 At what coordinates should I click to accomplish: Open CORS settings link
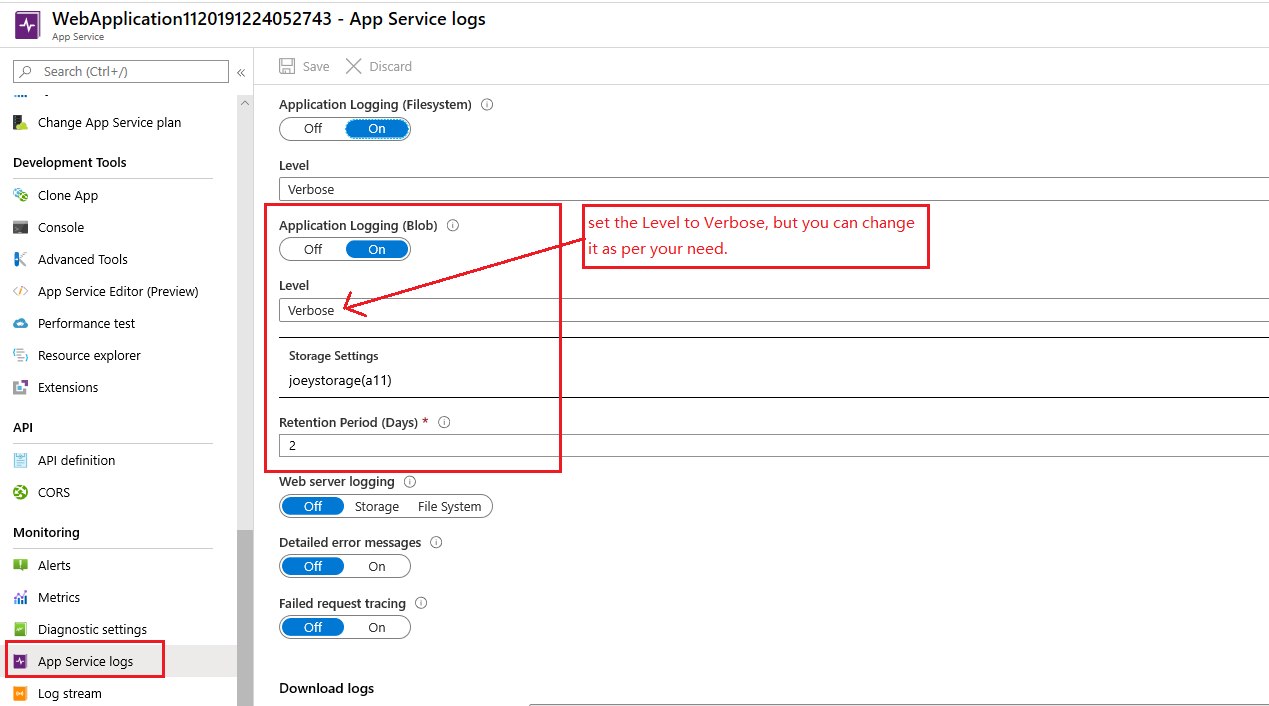(x=54, y=492)
